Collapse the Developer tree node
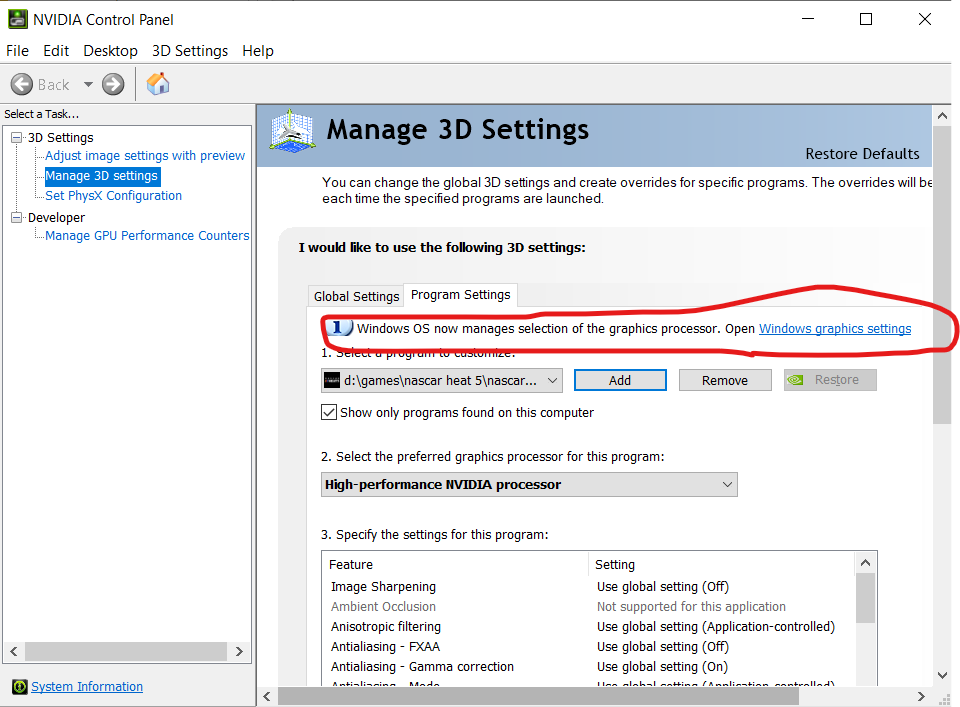Viewport: 960px width, 707px height. click(x=17, y=217)
